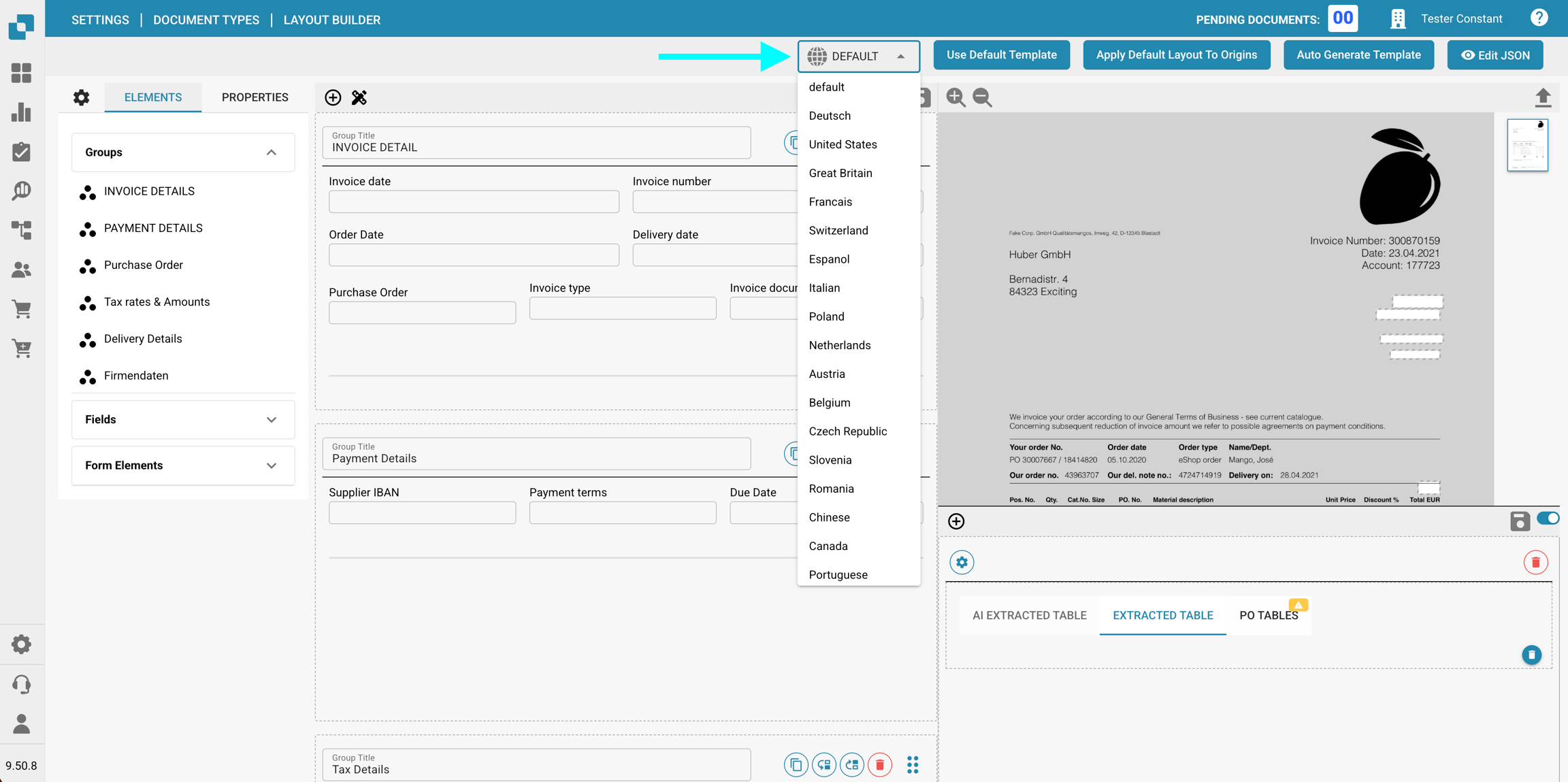The width and height of the screenshot is (1568, 782).
Task: Delete the Tax Details group
Action: pos(879,764)
